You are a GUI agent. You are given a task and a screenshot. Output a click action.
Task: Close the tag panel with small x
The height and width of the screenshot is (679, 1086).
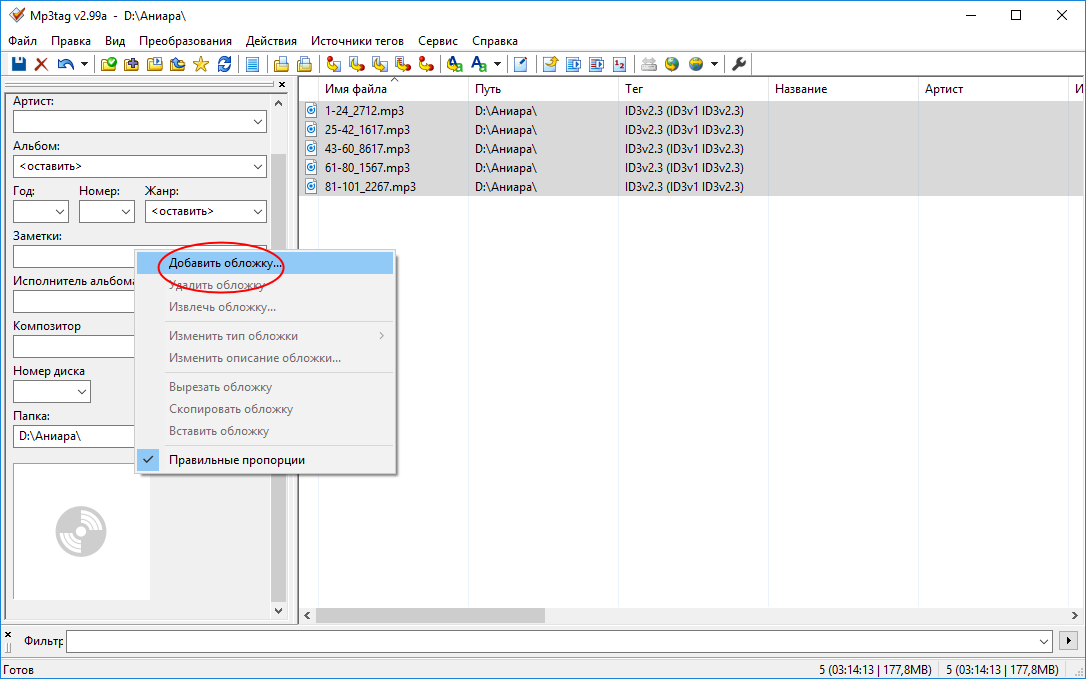tap(282, 85)
